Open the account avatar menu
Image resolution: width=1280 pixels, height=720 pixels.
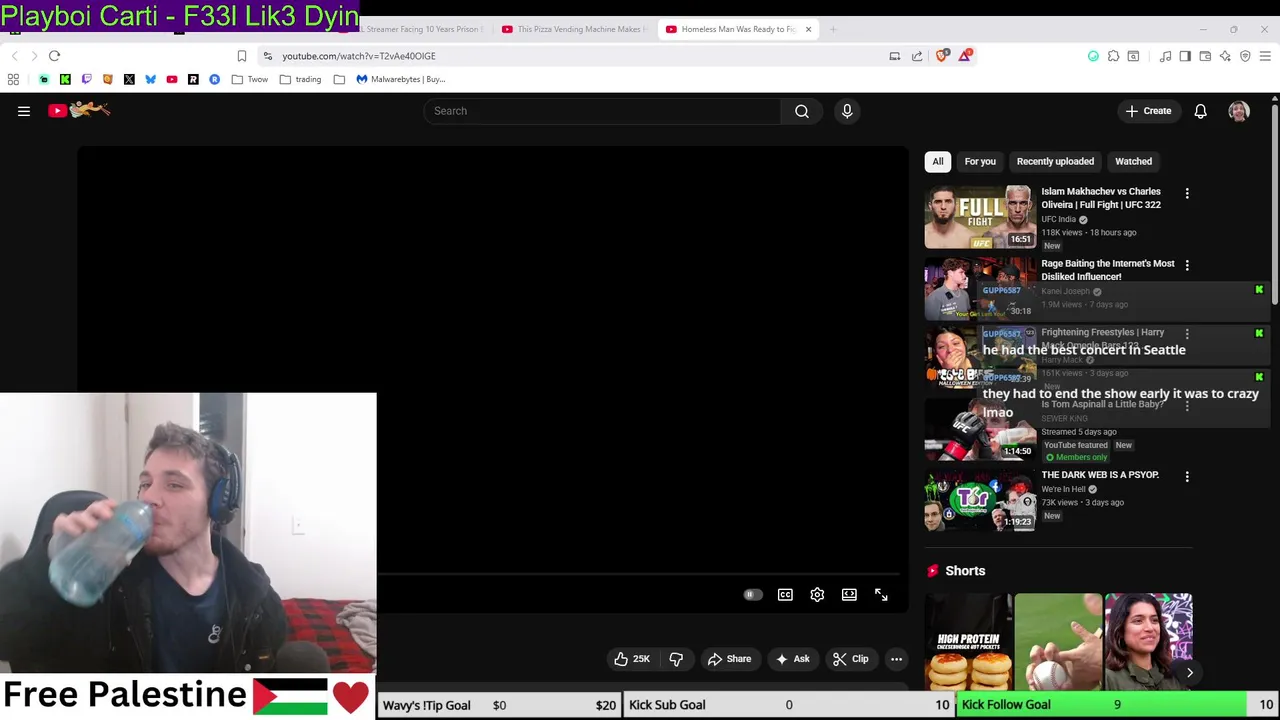pos(1239,111)
